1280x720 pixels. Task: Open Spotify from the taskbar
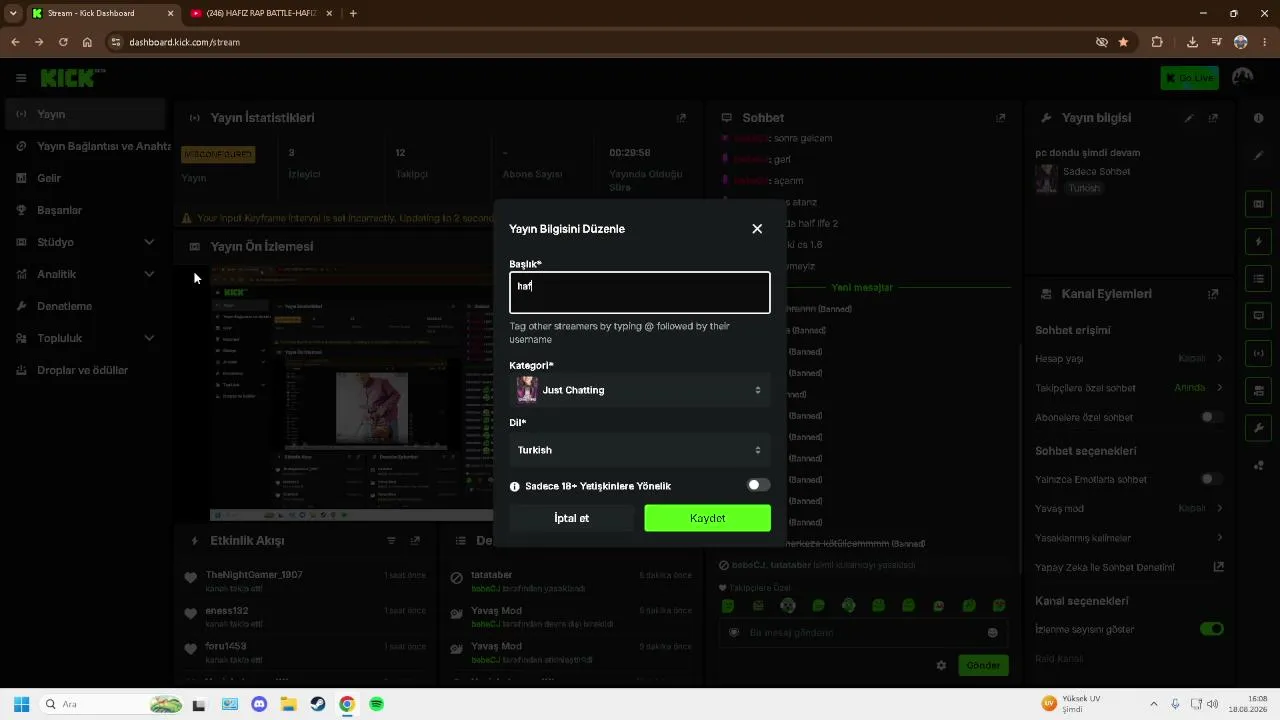coord(376,704)
